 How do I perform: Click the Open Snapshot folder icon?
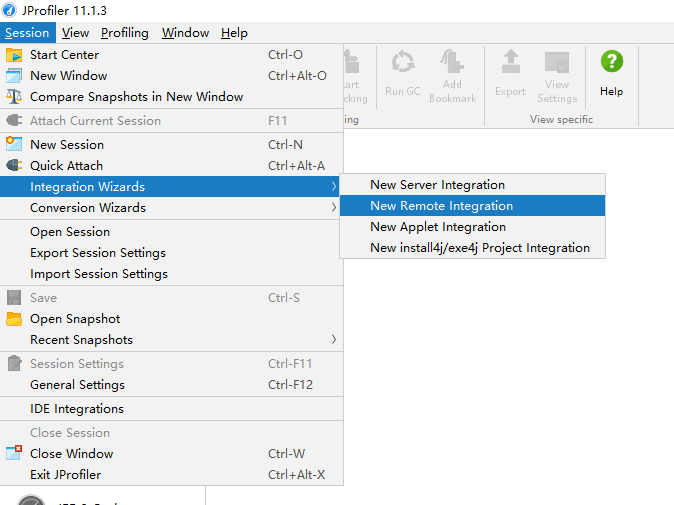(x=14, y=319)
